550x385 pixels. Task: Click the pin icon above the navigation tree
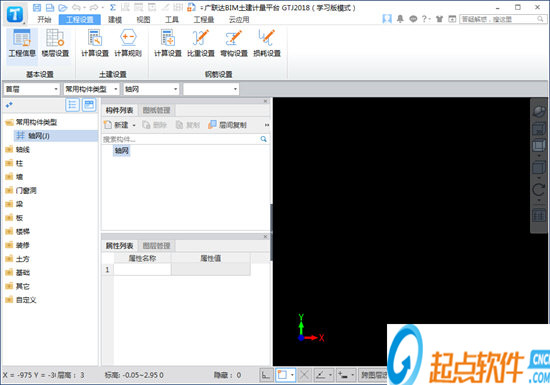9,104
